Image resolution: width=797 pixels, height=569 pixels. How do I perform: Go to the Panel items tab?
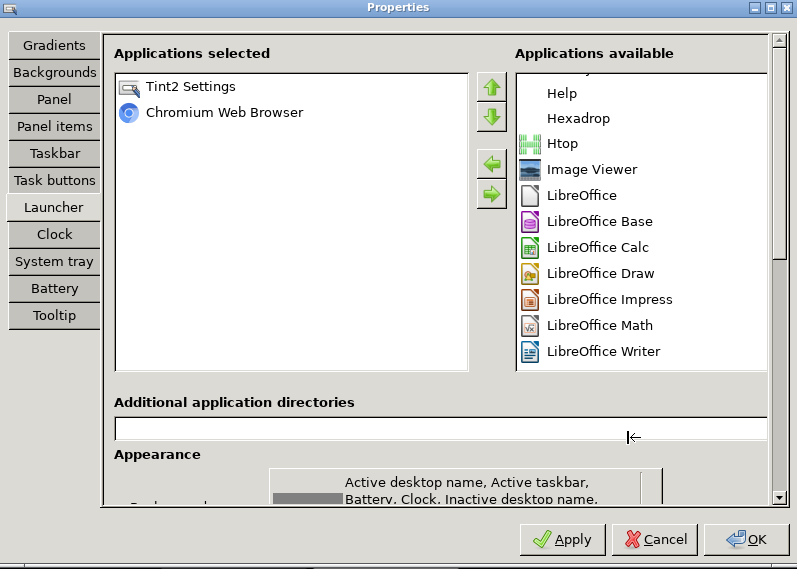(54, 126)
